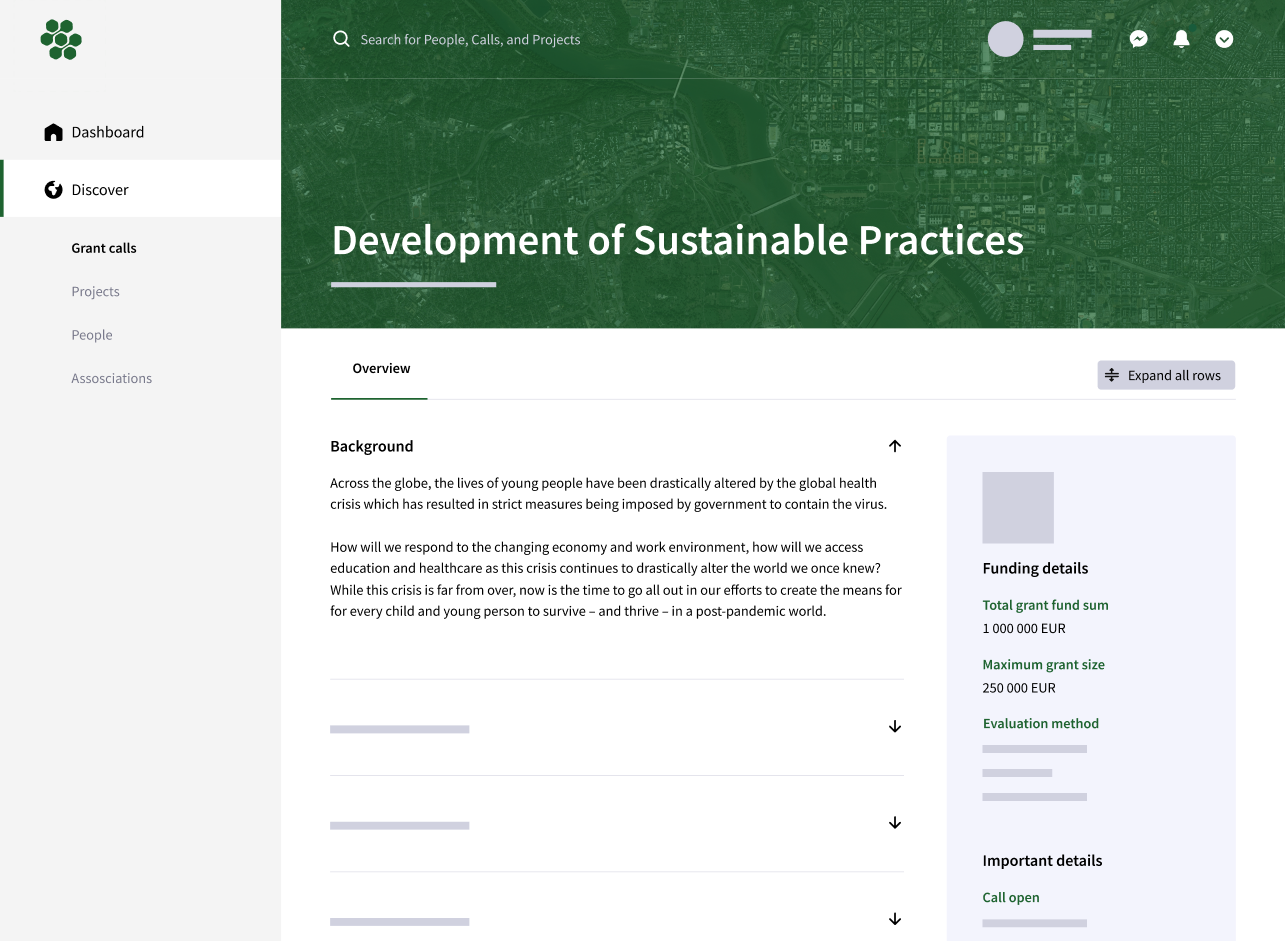Click the Dashboard home icon
This screenshot has height=941, width=1285.
click(54, 132)
